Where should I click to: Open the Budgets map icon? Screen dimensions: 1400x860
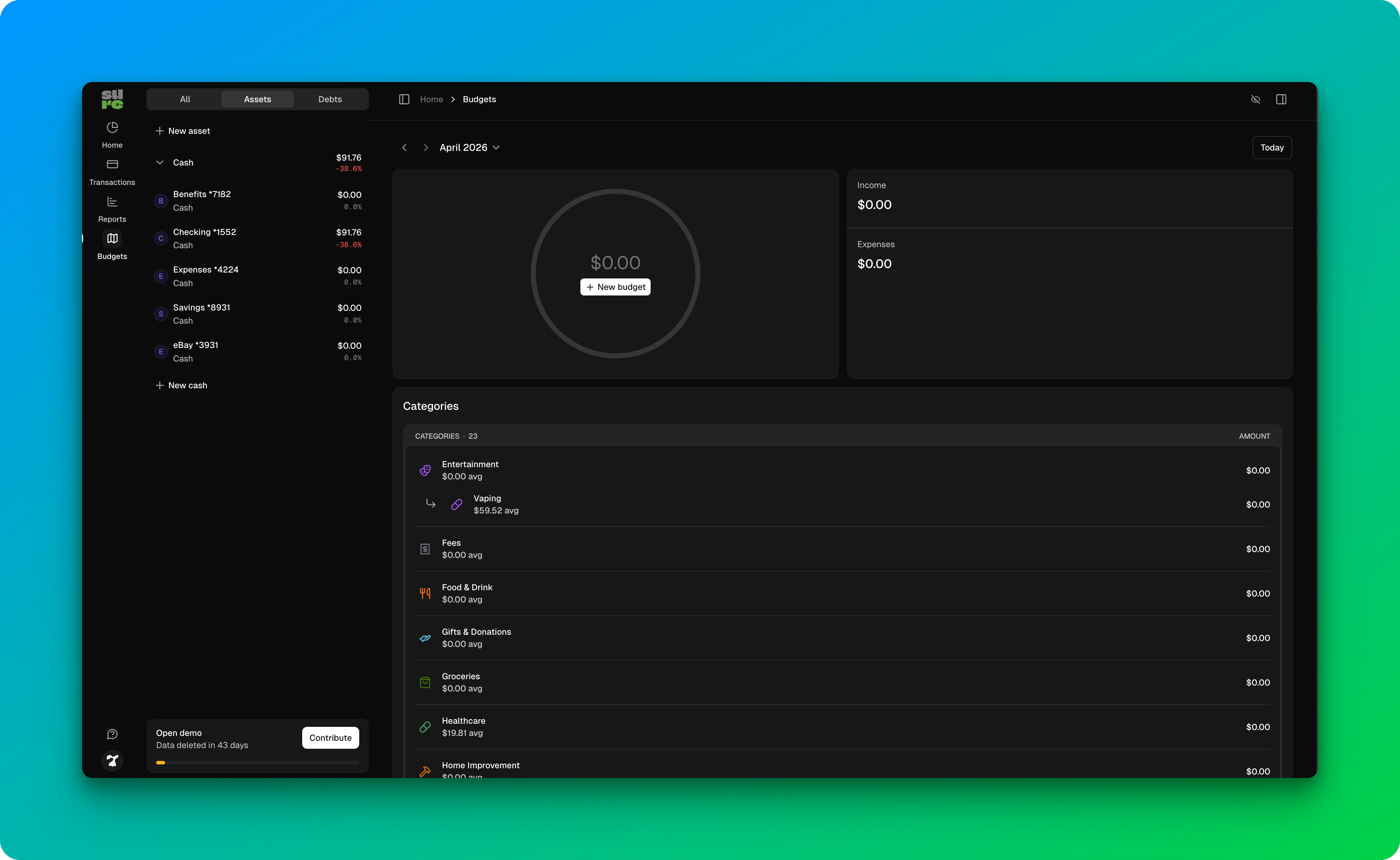pyautogui.click(x=112, y=238)
